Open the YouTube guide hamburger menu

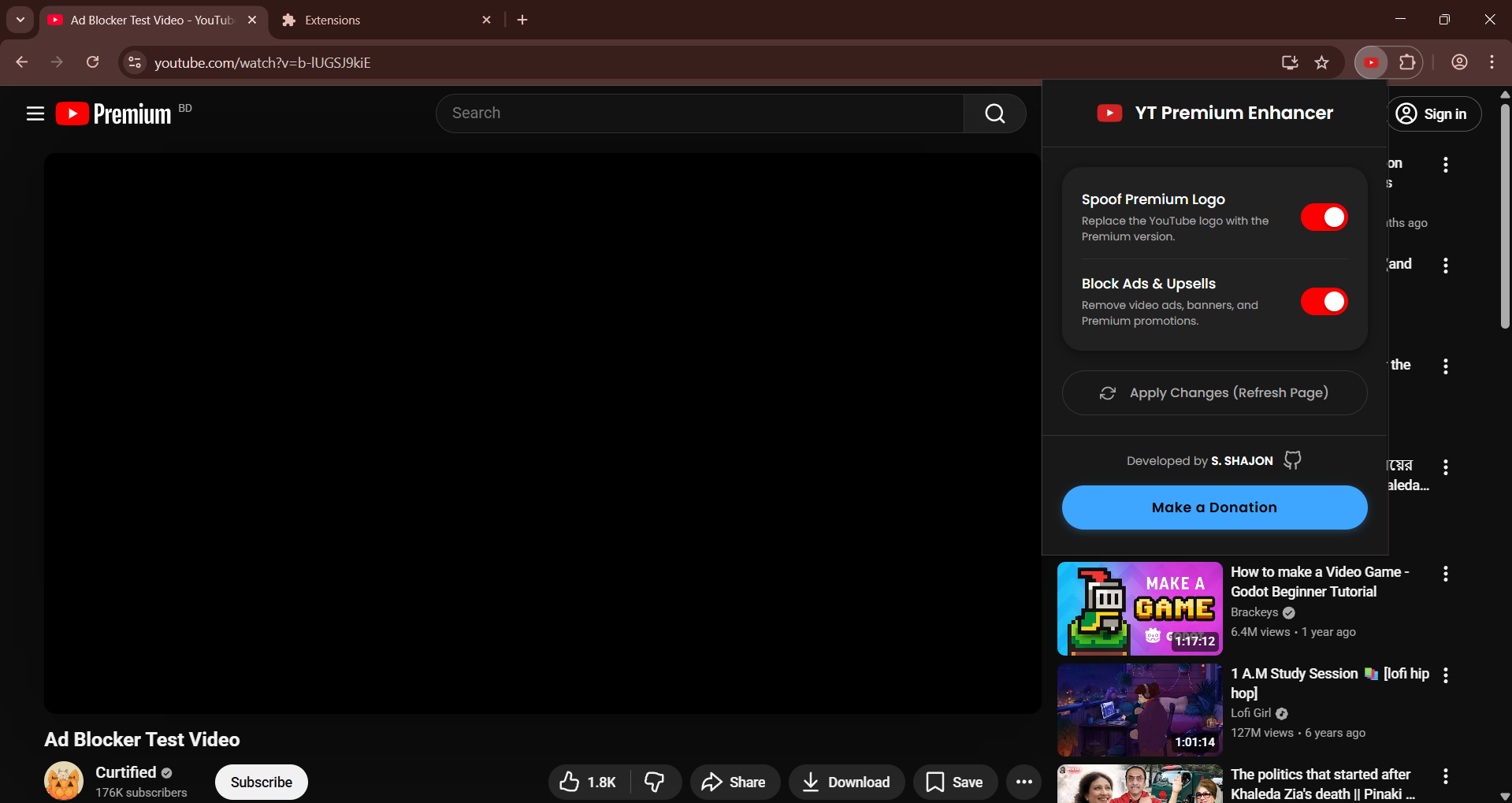click(35, 113)
